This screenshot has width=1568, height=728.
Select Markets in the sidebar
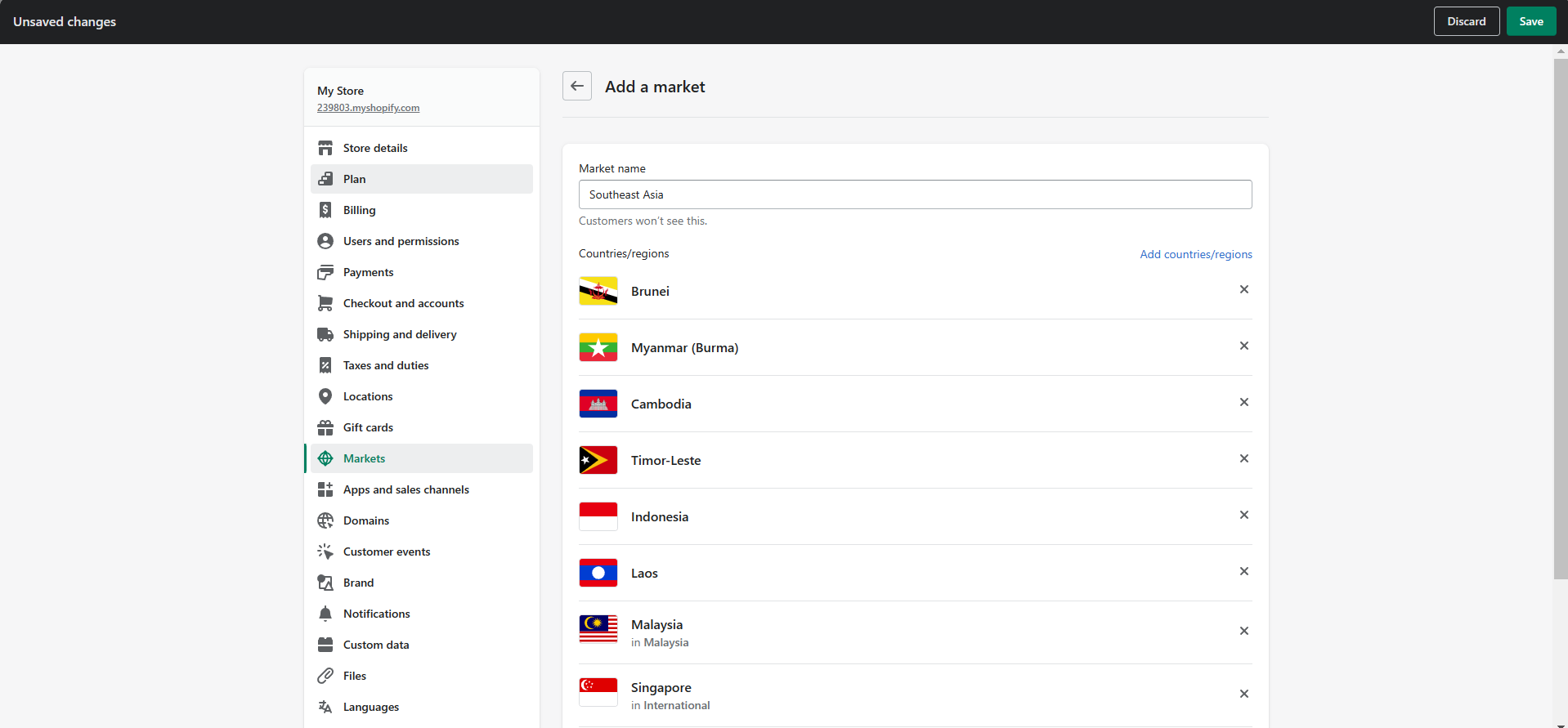(422, 458)
